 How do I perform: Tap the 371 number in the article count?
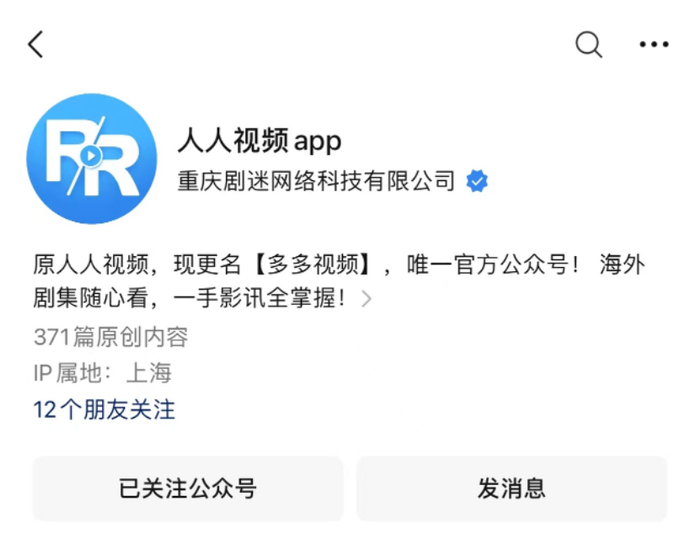pos(52,337)
